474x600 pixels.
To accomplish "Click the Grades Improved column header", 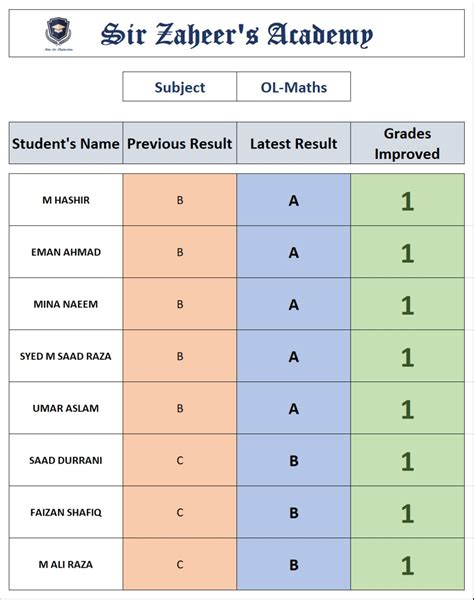I will point(407,143).
